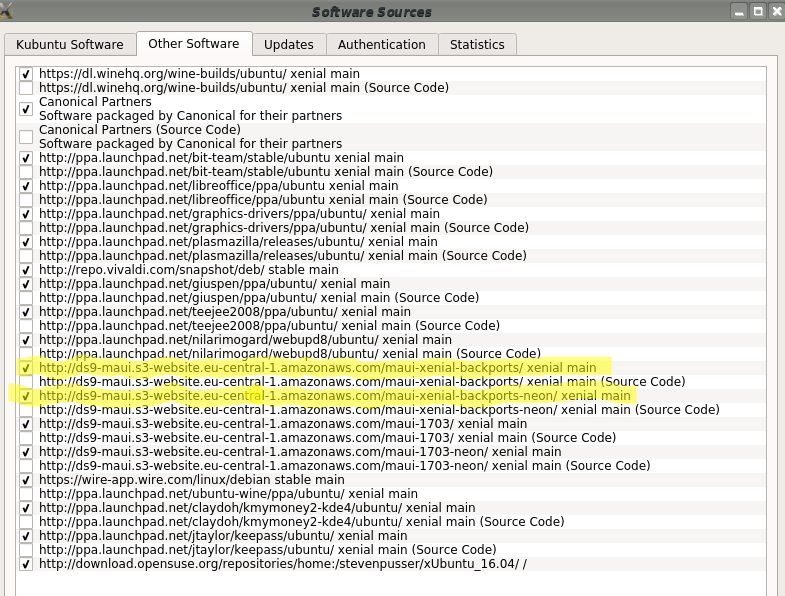
Task: Click the window menu icon in title bar
Action: pyautogui.click(x=8, y=11)
